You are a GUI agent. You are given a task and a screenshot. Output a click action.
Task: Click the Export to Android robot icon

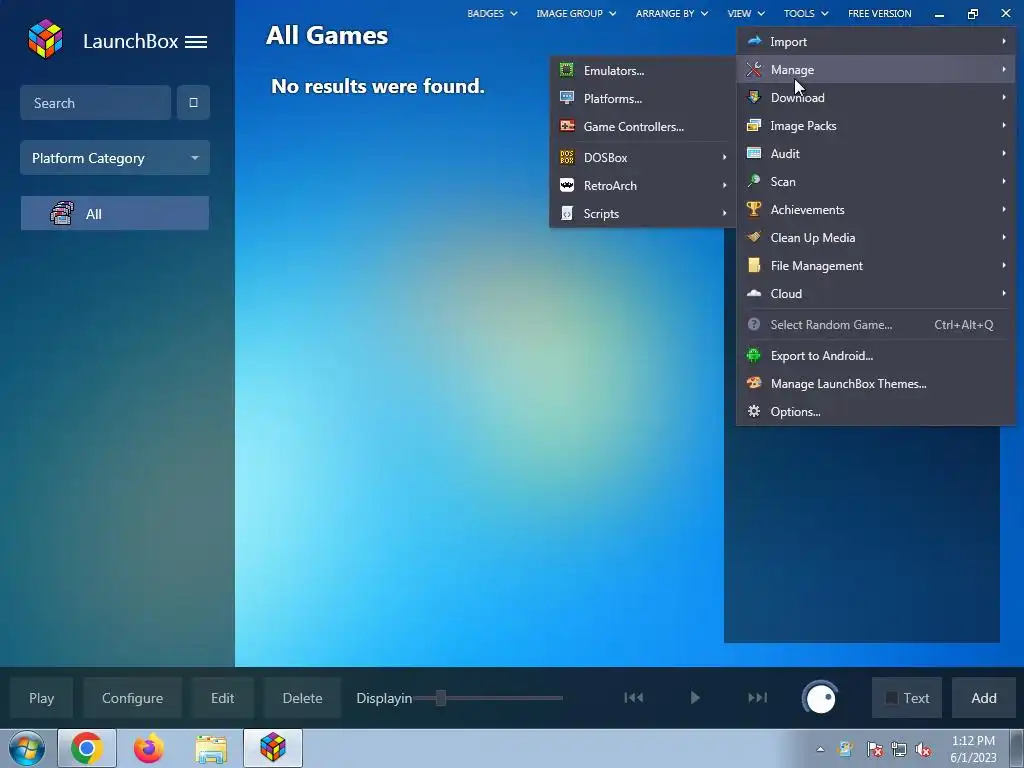[x=754, y=355]
